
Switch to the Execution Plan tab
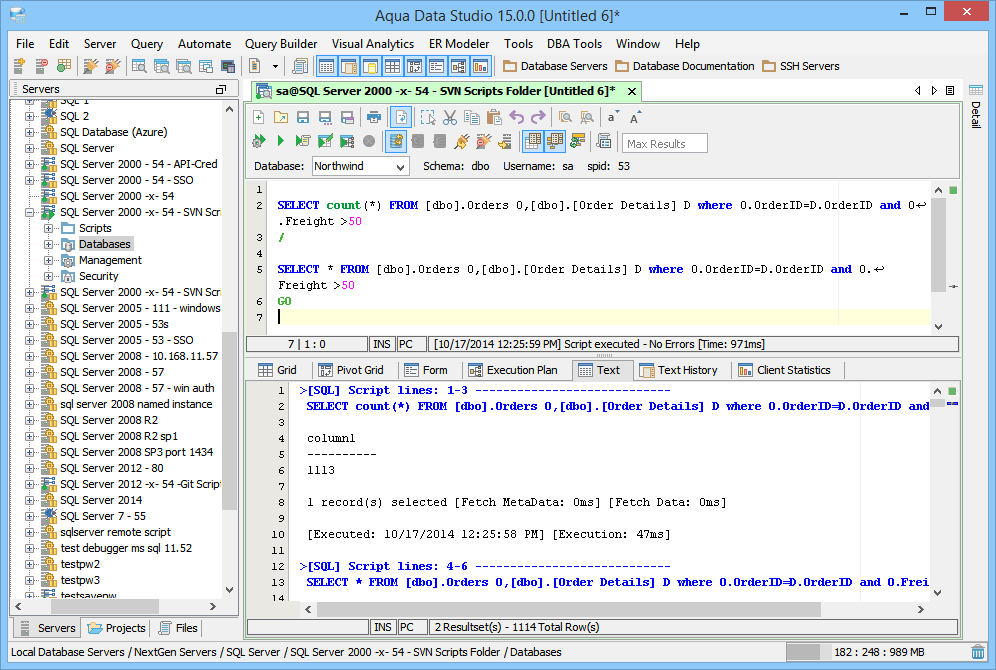(x=512, y=370)
